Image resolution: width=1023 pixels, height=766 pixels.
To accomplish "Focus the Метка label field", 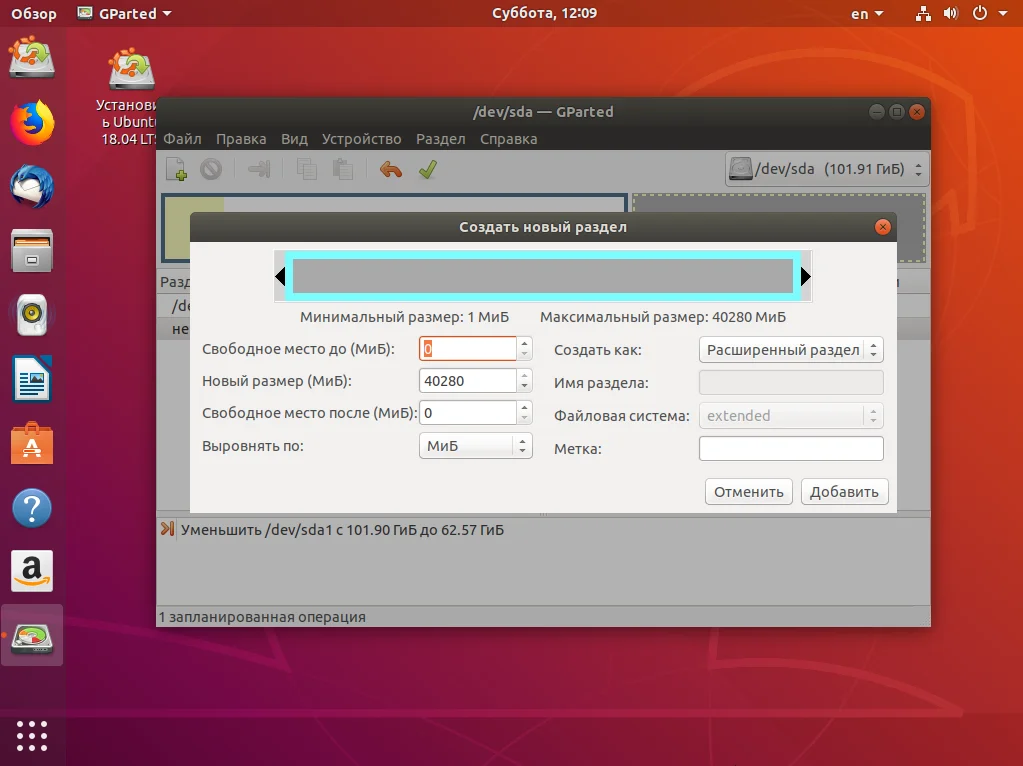I will (x=791, y=448).
